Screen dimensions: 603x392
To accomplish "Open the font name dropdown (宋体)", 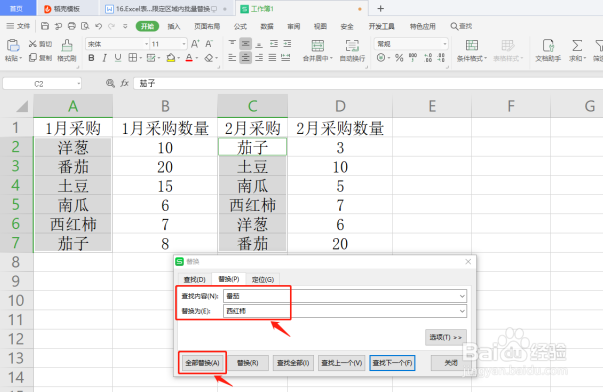I will click(147, 44).
